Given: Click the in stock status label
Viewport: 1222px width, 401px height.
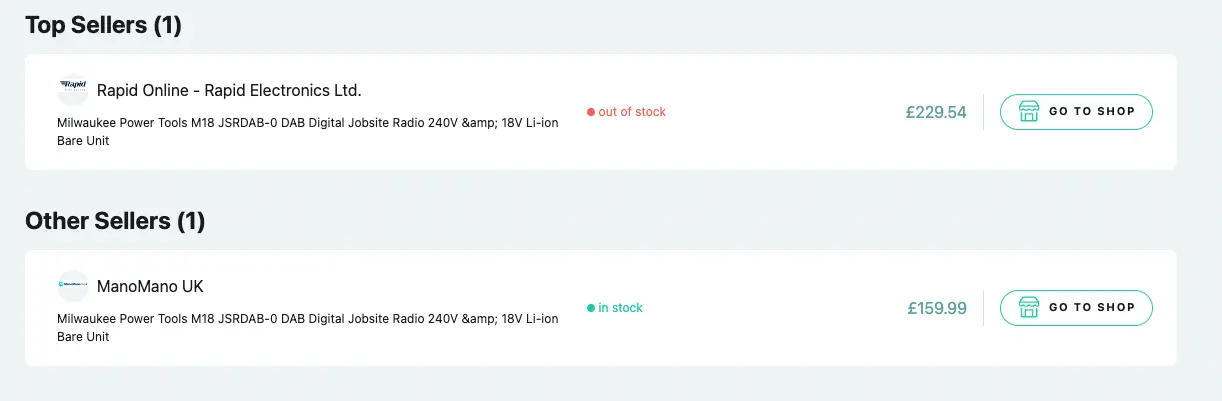Looking at the screenshot, I should (621, 308).
